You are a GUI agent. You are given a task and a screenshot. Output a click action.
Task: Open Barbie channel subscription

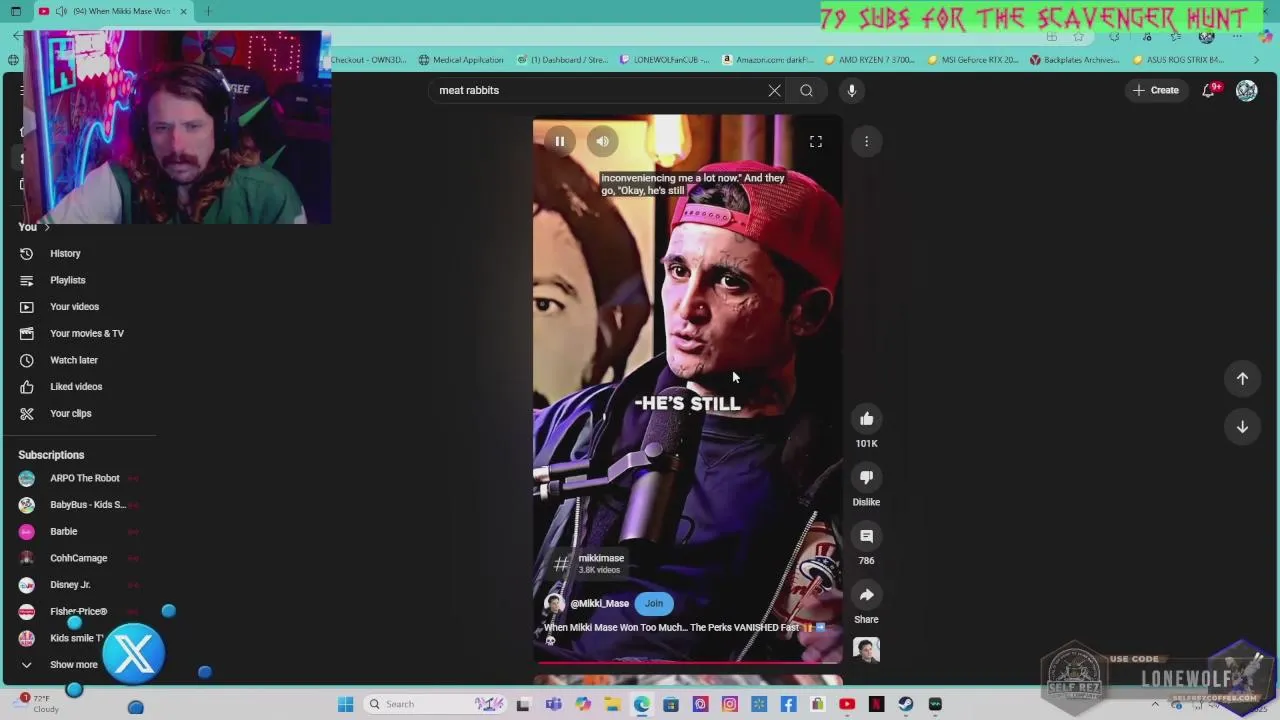pos(63,531)
